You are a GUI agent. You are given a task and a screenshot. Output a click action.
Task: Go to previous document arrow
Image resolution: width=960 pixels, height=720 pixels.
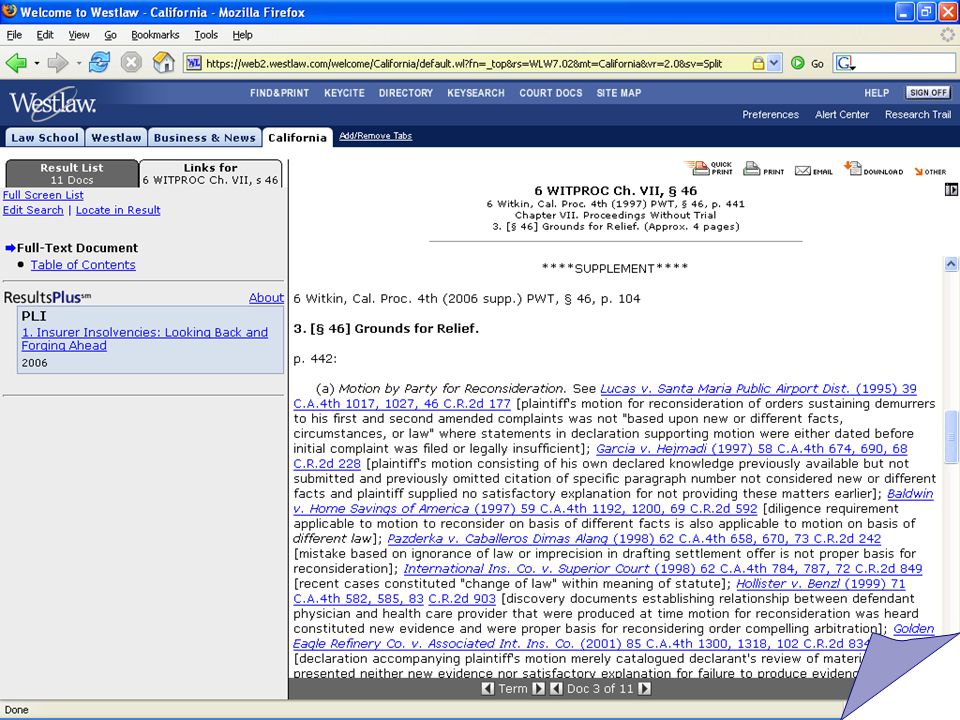[557, 689]
